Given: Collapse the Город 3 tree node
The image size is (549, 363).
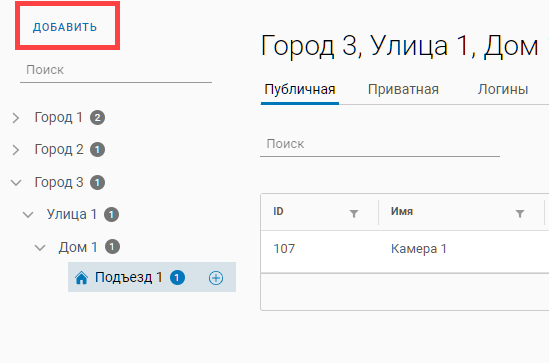Looking at the screenshot, I should point(16,182).
